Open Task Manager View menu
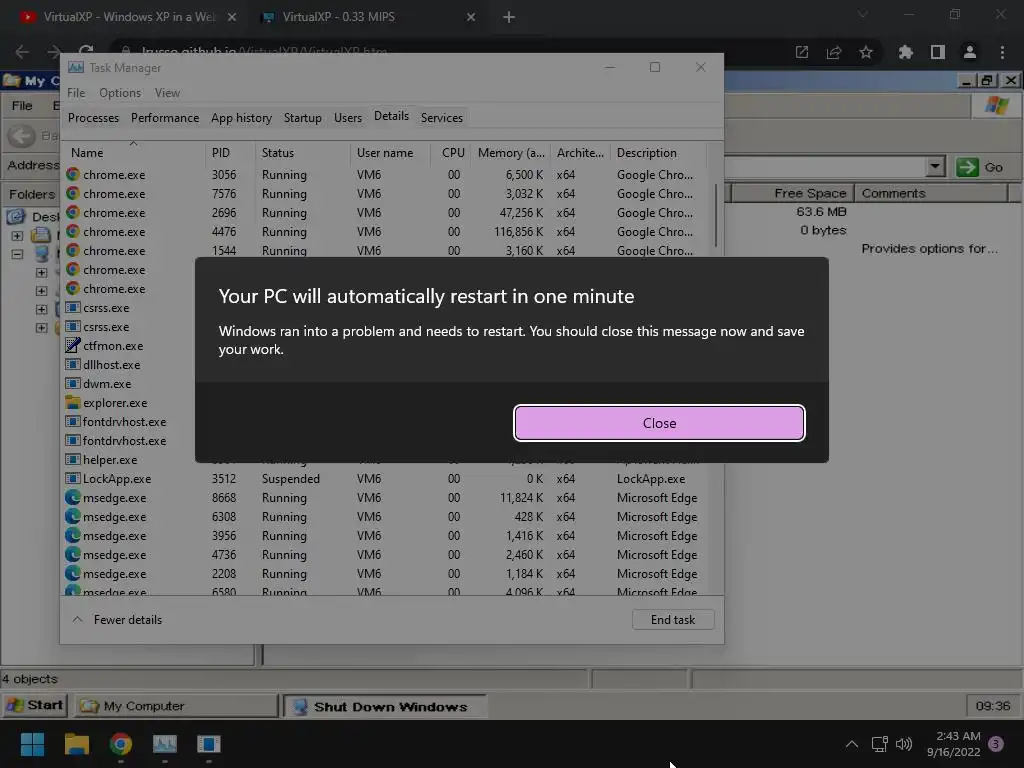The image size is (1024, 768). [x=167, y=93]
